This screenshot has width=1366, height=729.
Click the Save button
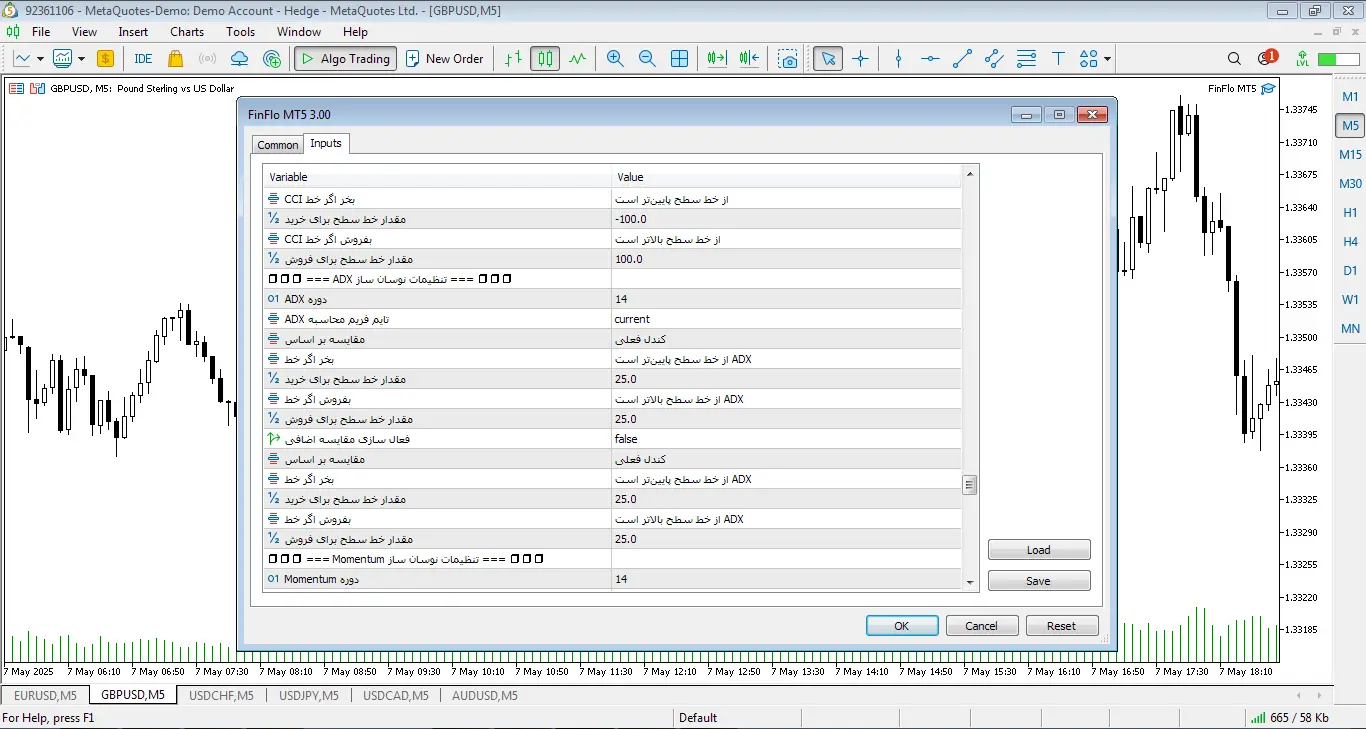1039,581
